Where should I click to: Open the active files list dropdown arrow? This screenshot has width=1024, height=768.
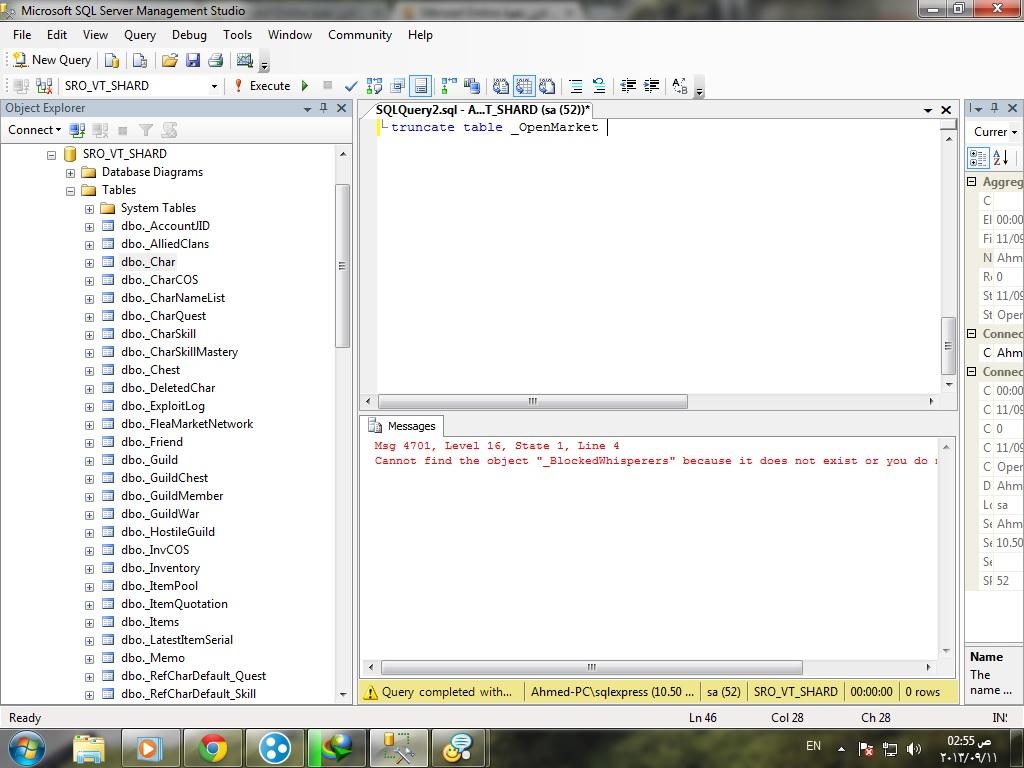point(927,110)
